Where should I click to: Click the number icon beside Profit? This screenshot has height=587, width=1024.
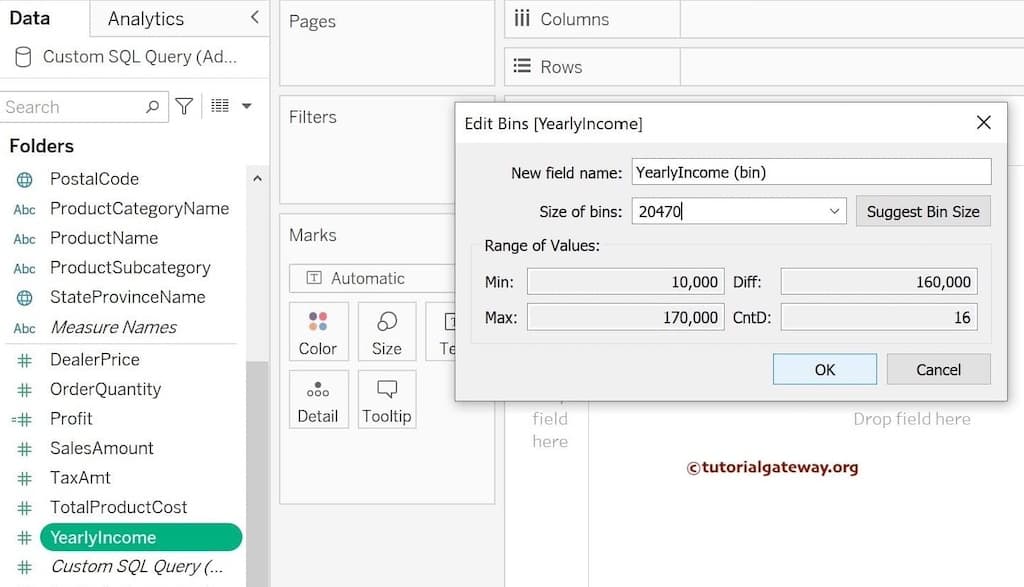click(x=21, y=418)
